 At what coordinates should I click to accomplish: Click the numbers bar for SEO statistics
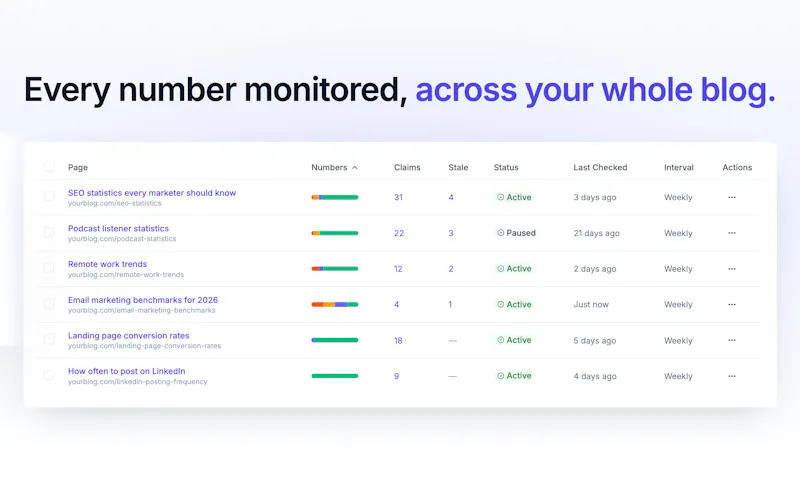(x=335, y=197)
